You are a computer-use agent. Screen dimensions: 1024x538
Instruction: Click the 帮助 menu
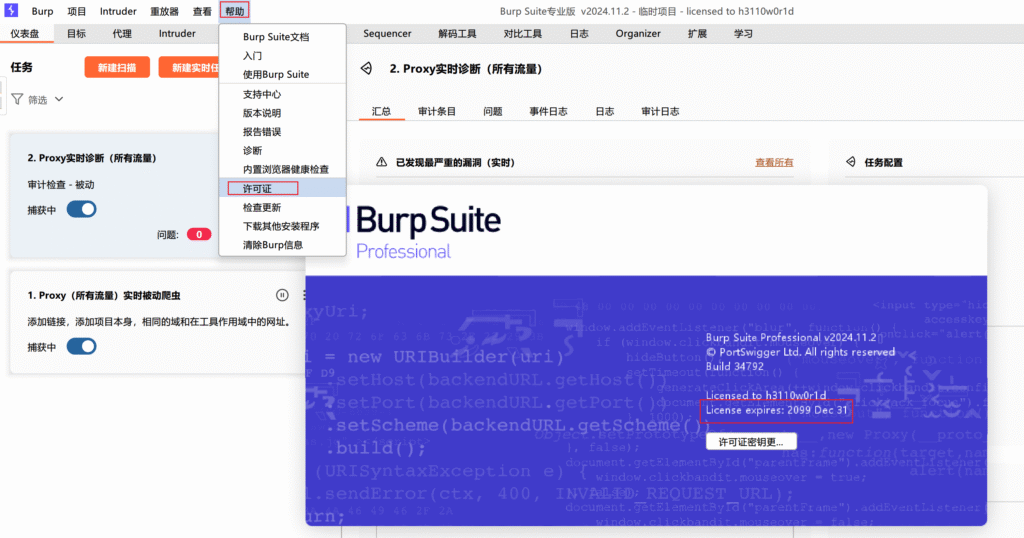click(x=234, y=11)
